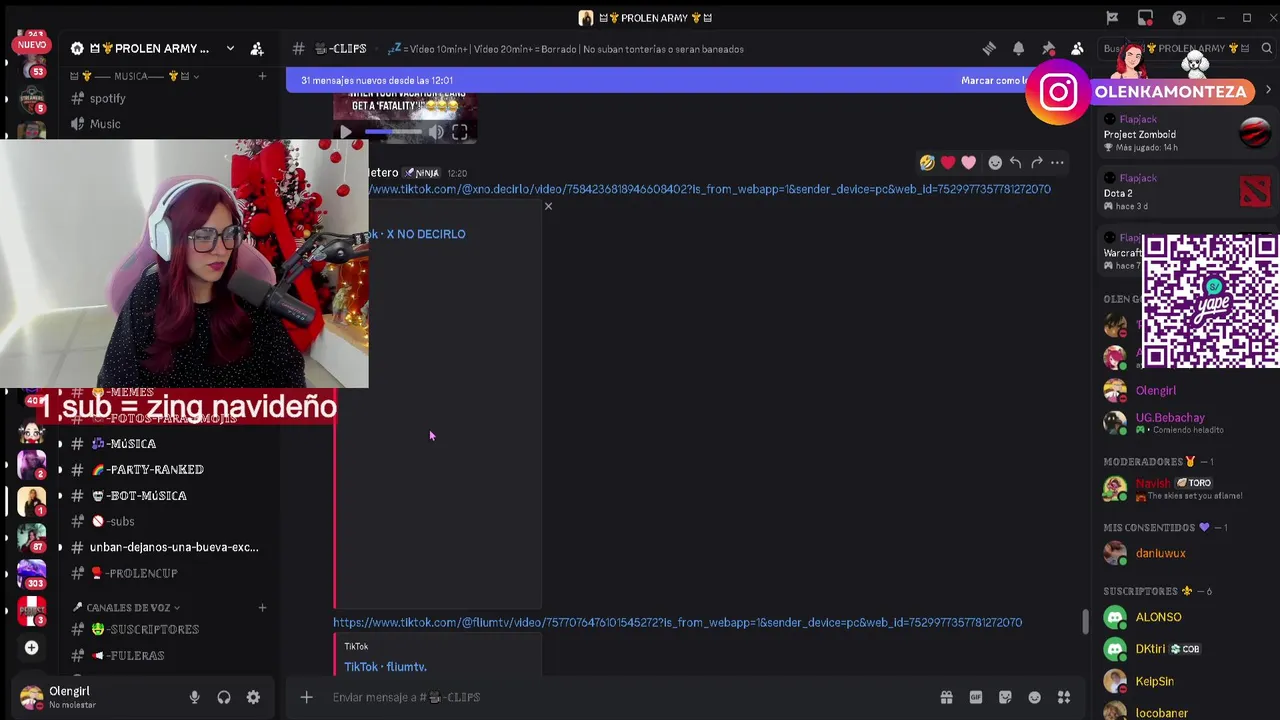Open the xno.decirlo TikTok link
The height and width of the screenshot is (720, 1280).
(x=709, y=189)
